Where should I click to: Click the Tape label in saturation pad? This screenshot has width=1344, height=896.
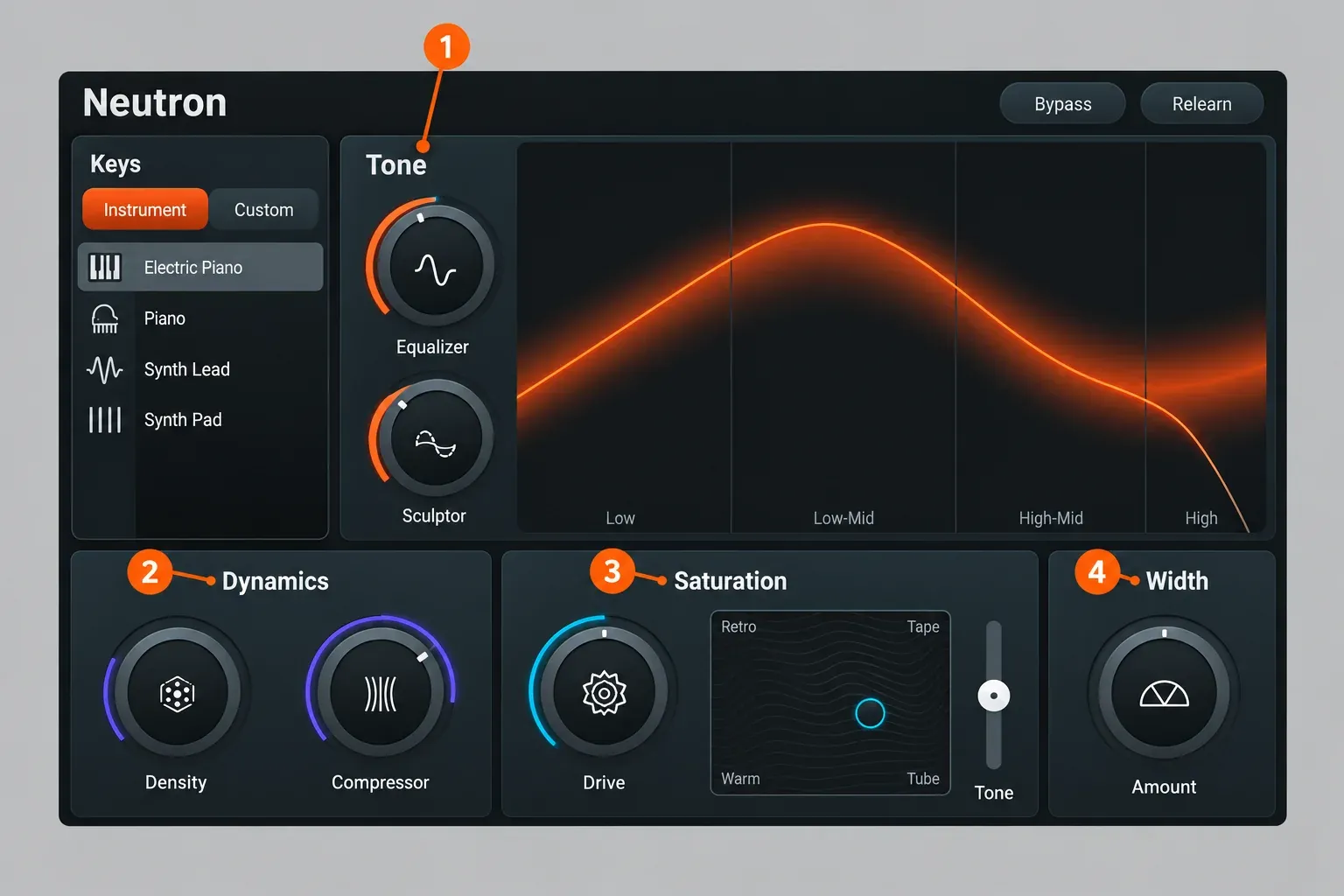(923, 626)
